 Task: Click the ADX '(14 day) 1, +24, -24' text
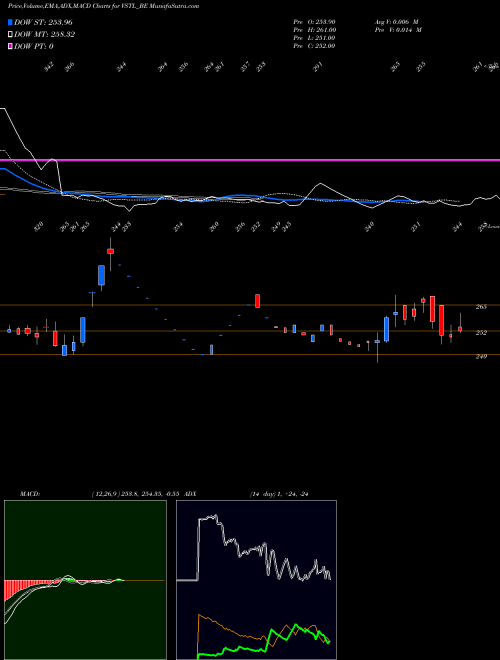pyautogui.click(x=279, y=494)
